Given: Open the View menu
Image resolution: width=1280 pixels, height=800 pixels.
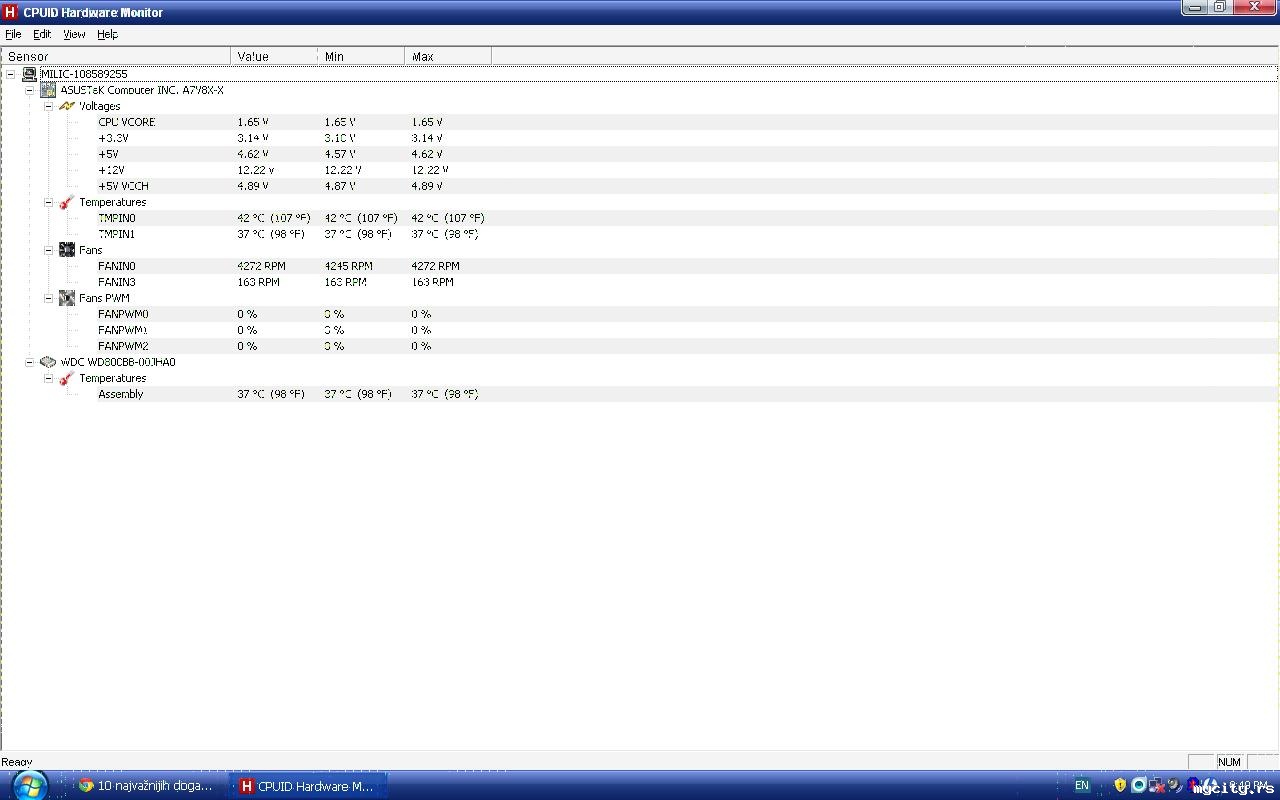Looking at the screenshot, I should point(74,34).
